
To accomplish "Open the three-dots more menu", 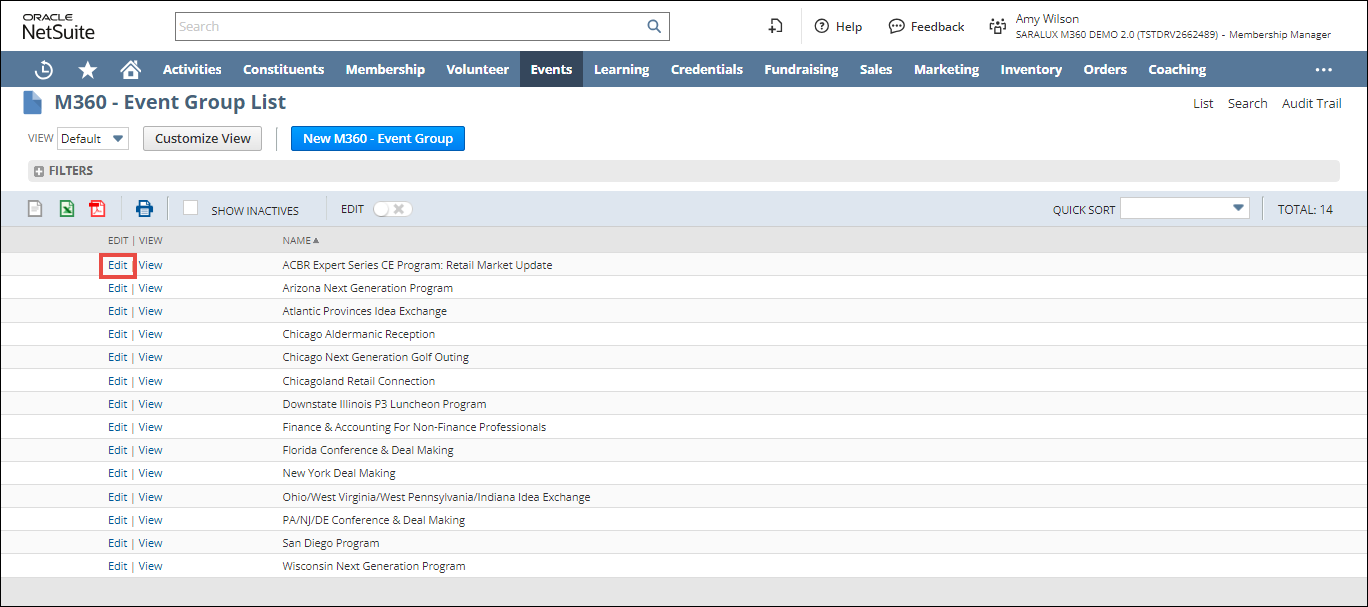I will (x=1323, y=70).
